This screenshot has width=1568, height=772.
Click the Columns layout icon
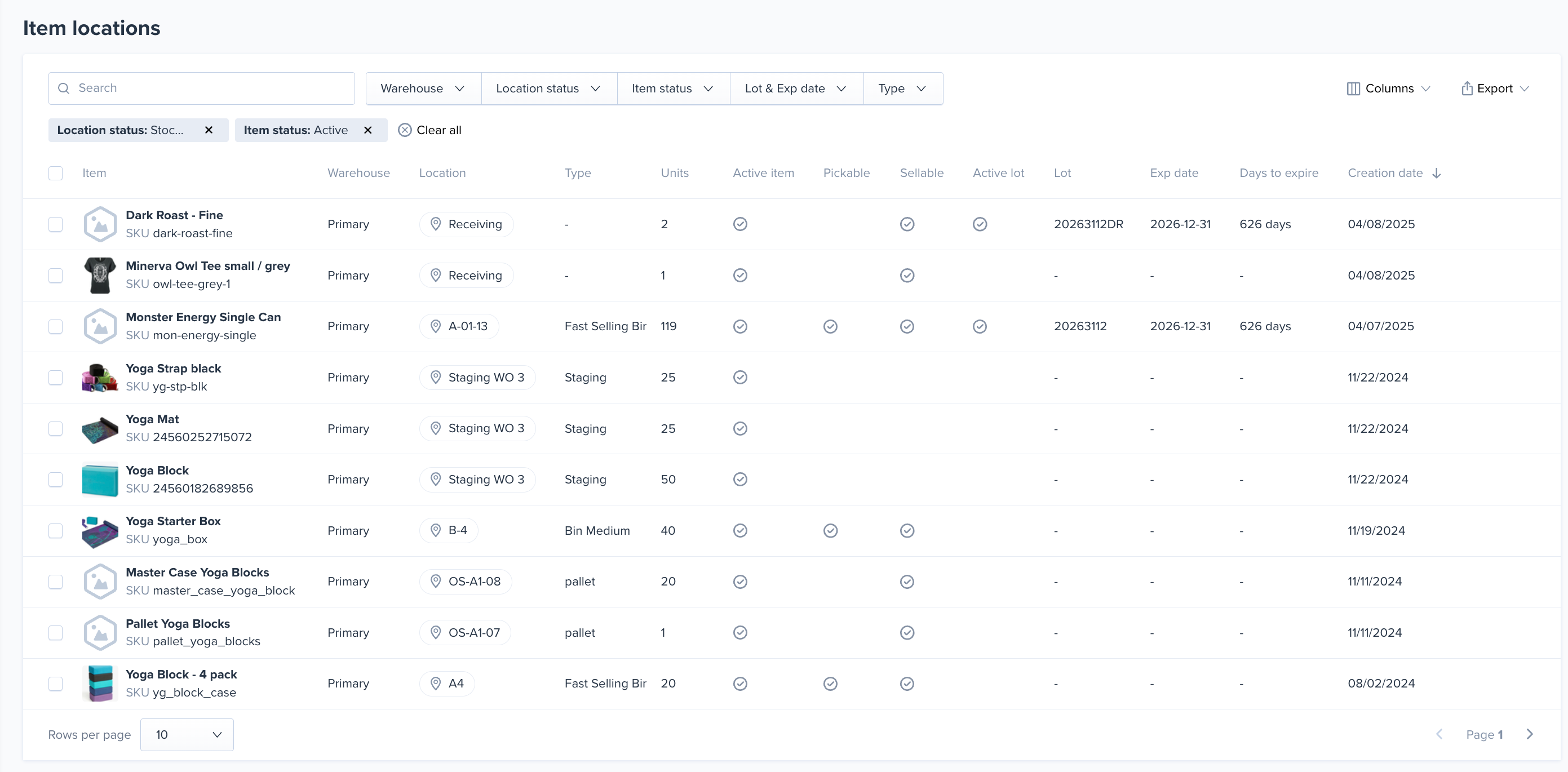click(1353, 89)
